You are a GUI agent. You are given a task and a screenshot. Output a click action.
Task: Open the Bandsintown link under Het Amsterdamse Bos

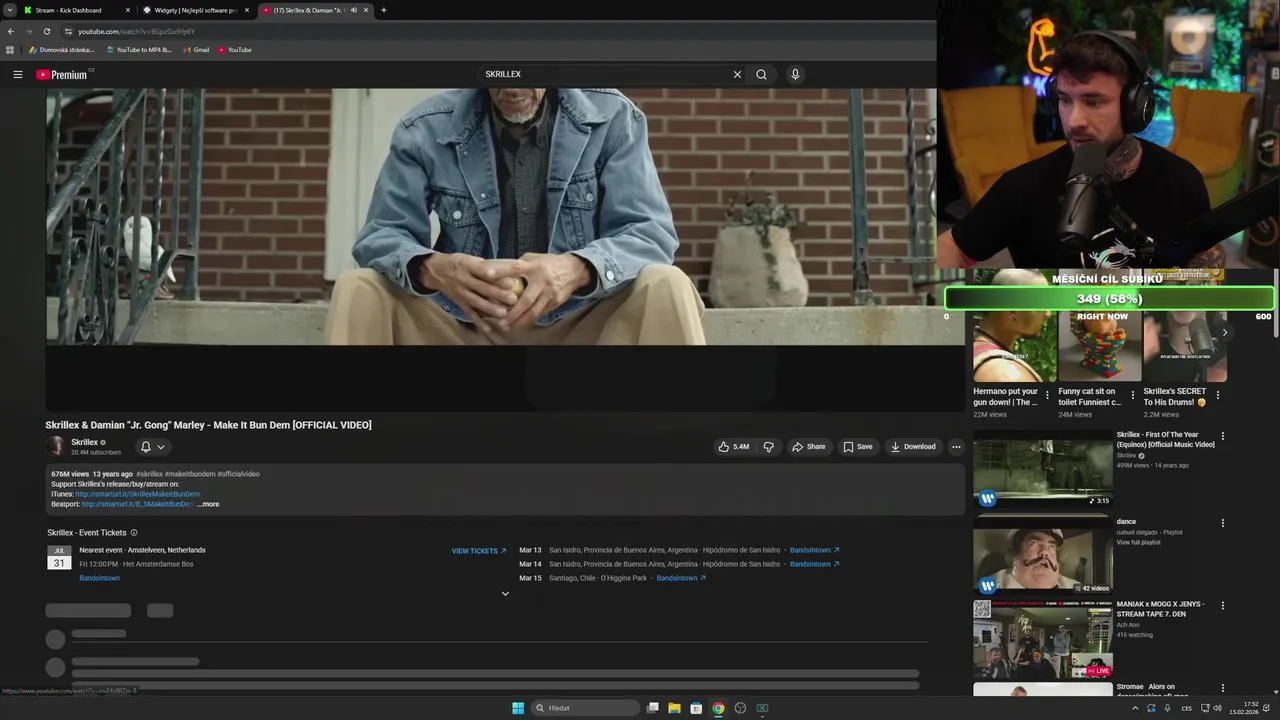[x=100, y=578]
